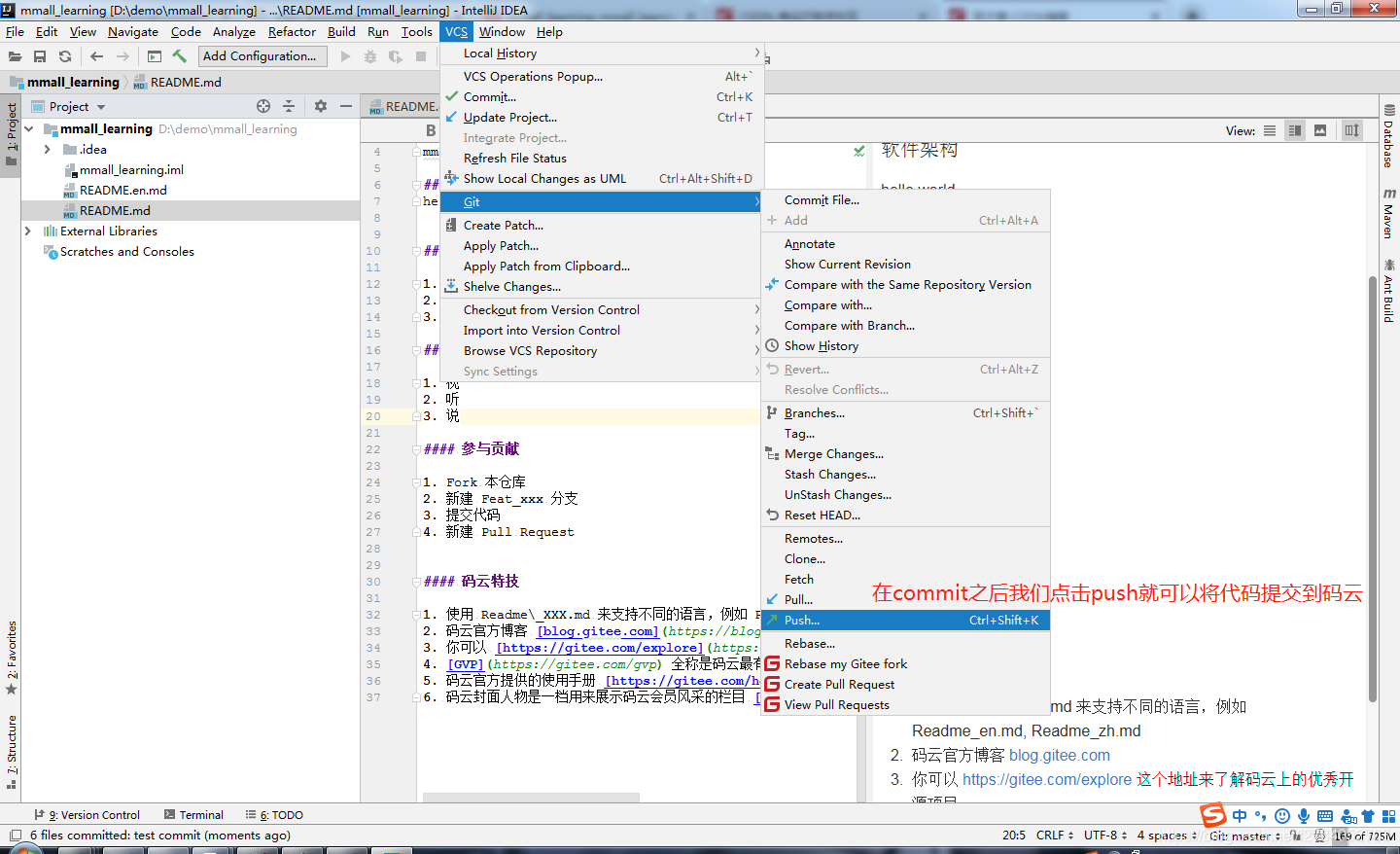Click the tool windows quick access icon
Viewport: 1400px width, 854px height.
click(15, 836)
